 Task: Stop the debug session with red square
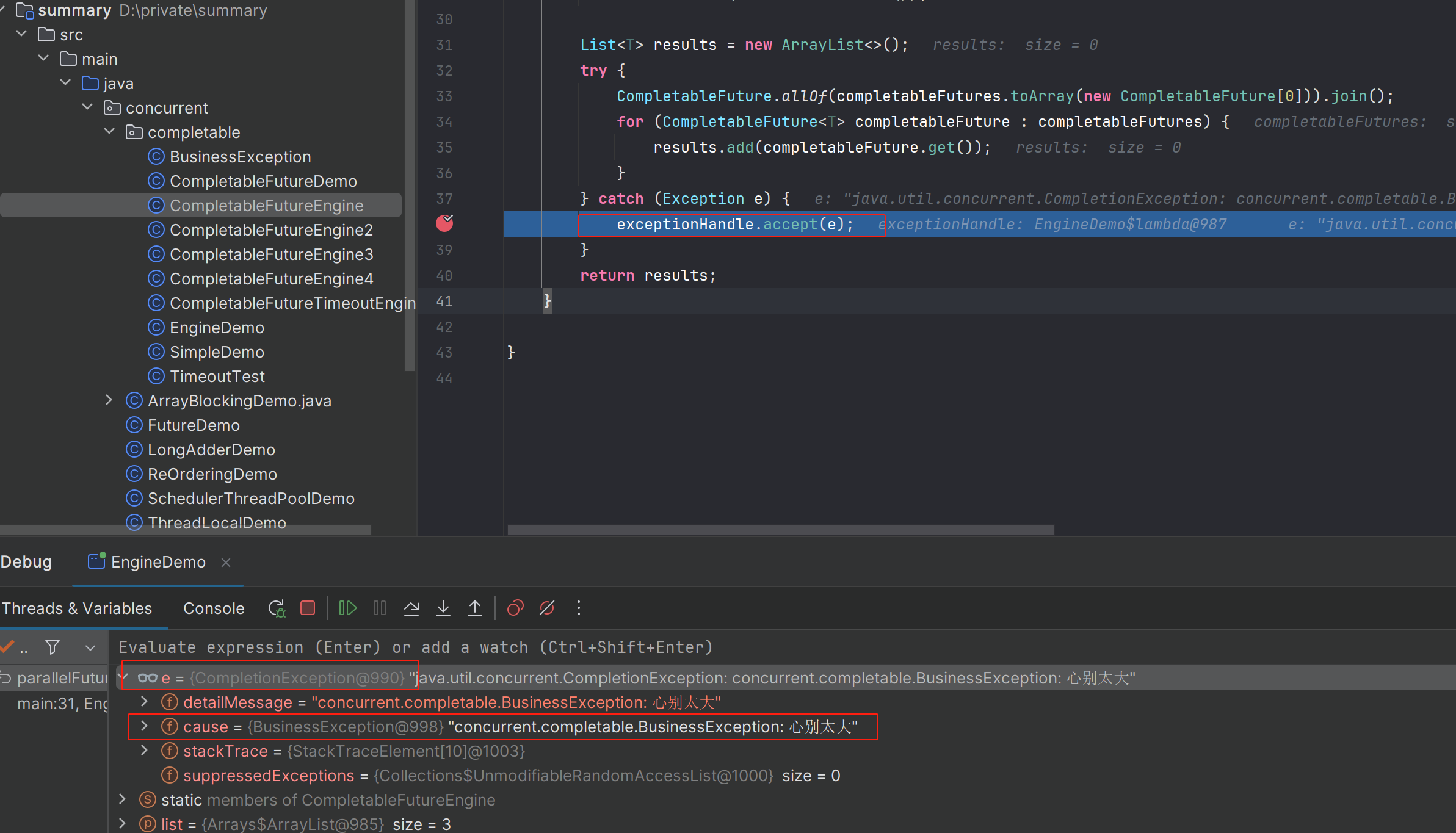(308, 608)
